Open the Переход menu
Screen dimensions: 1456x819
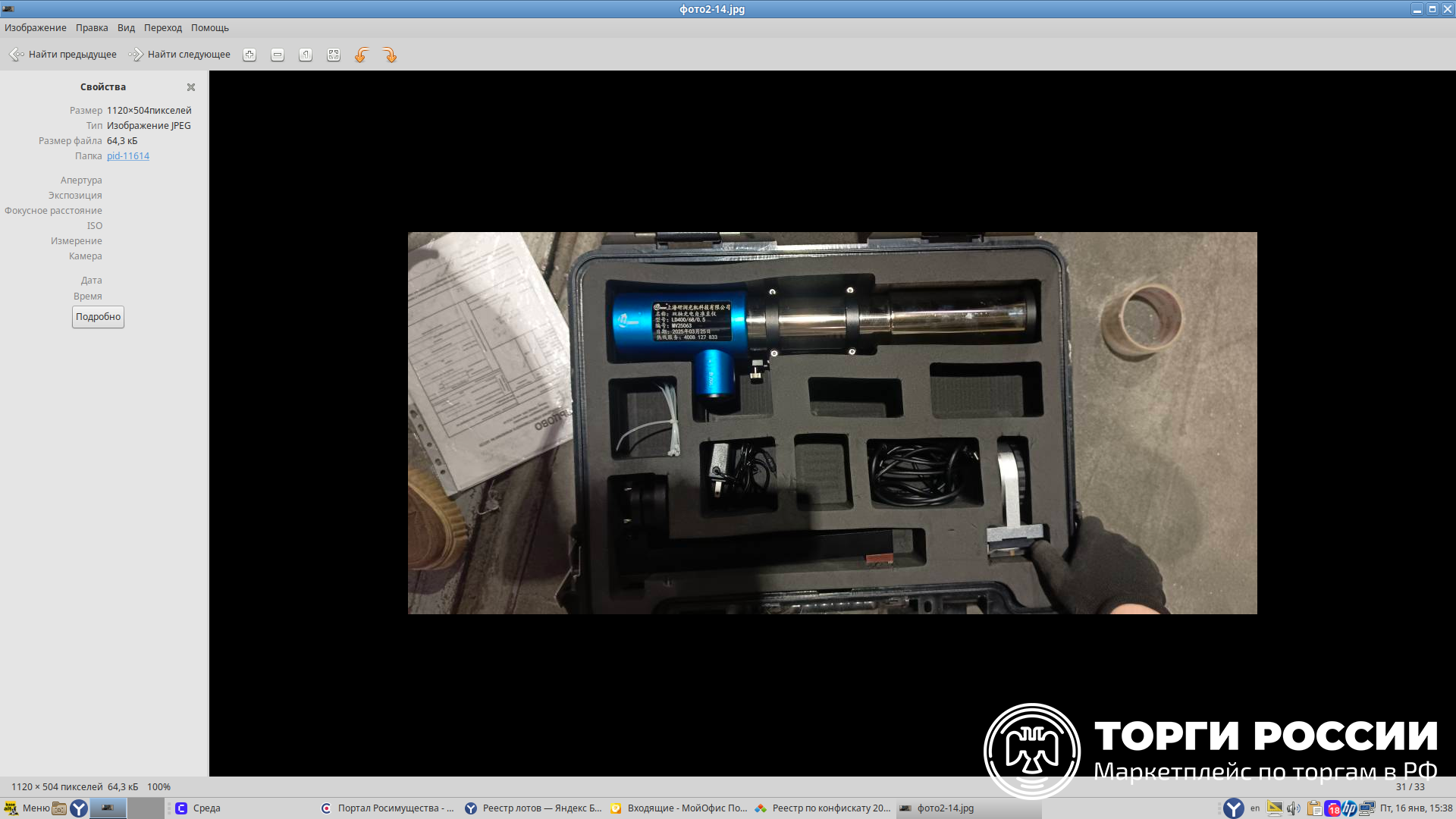point(163,28)
